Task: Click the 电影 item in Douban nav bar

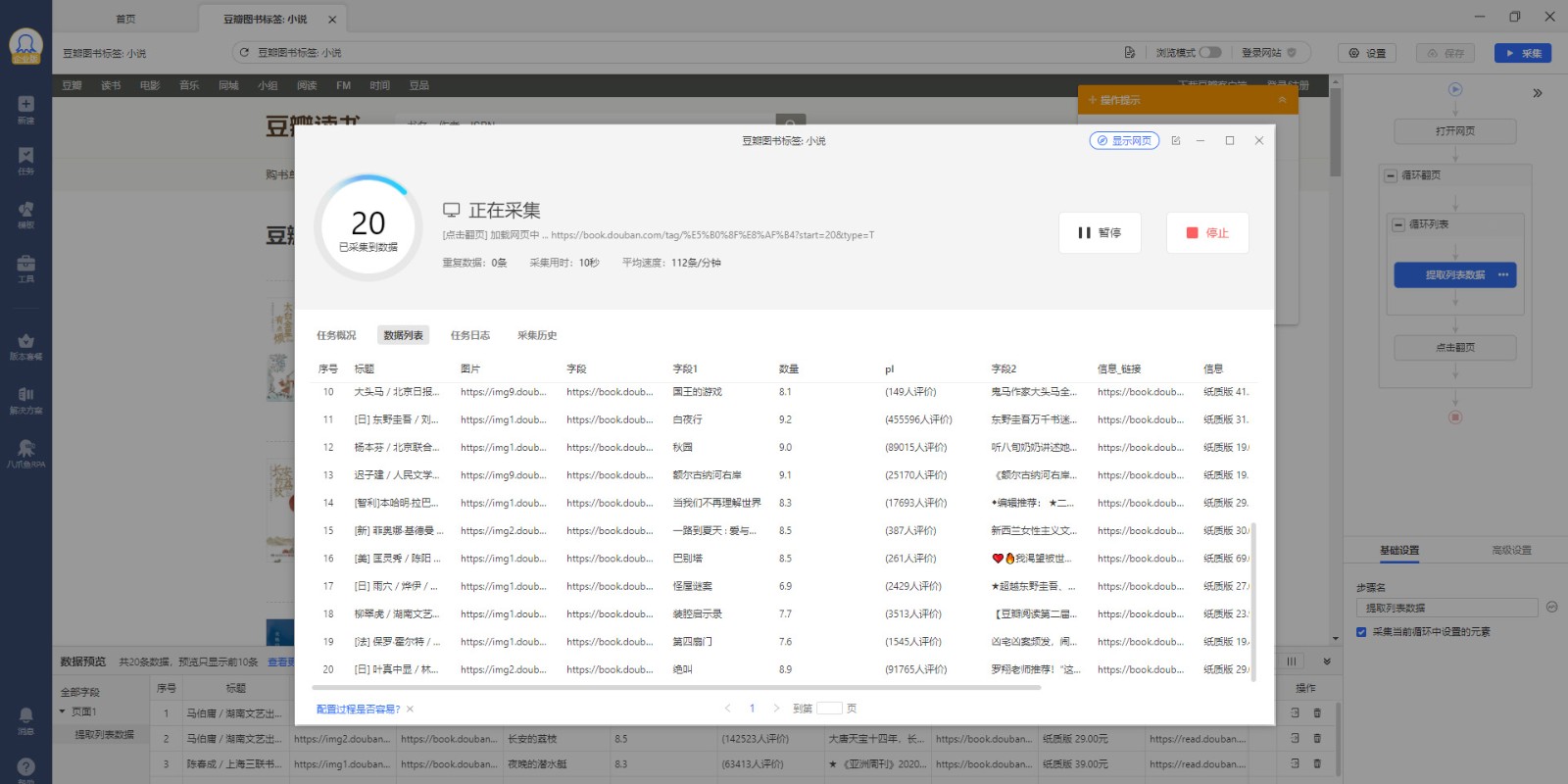Action: point(150,86)
